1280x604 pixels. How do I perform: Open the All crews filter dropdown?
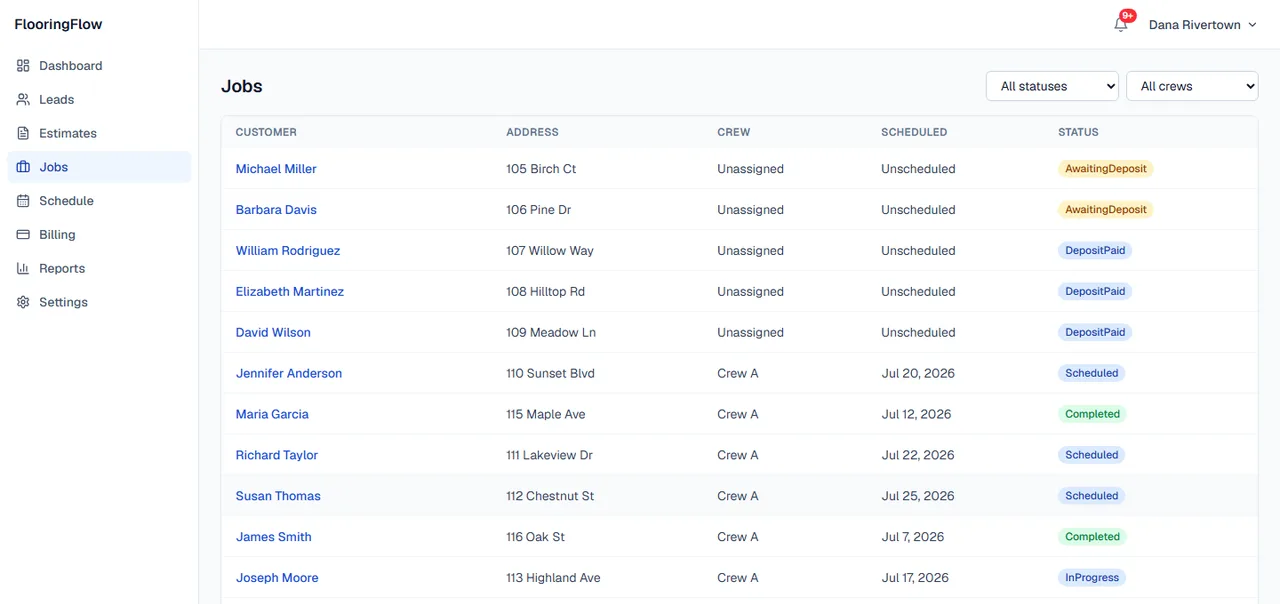1192,86
